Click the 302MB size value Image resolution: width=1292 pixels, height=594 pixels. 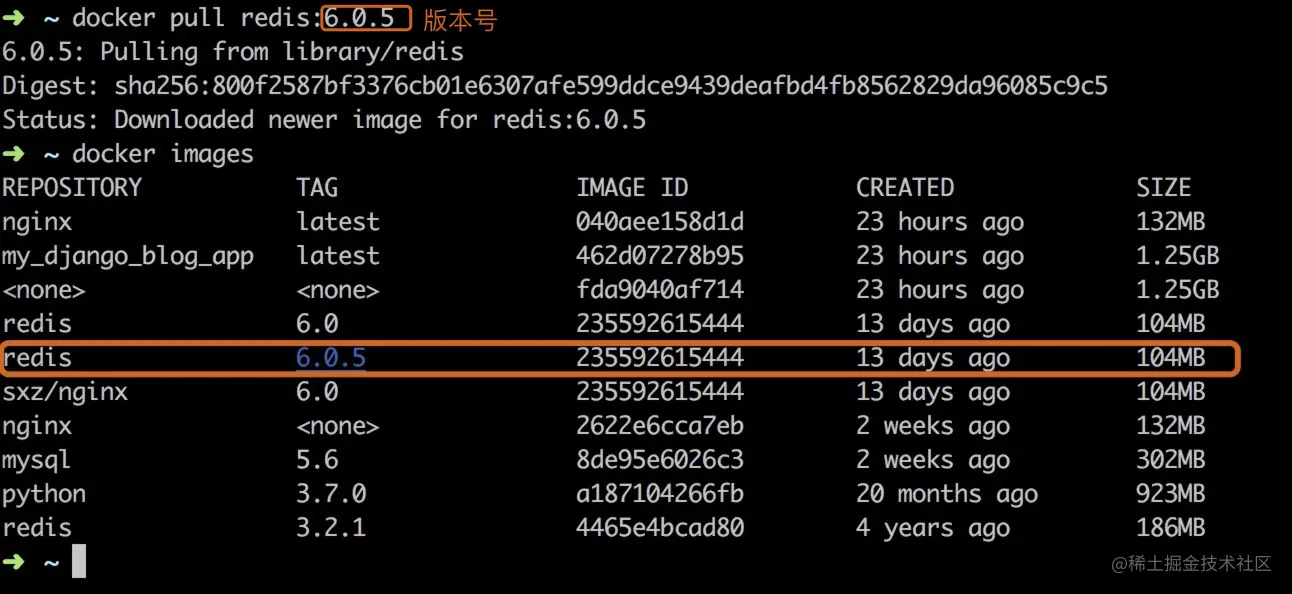pyautogui.click(x=1170, y=460)
